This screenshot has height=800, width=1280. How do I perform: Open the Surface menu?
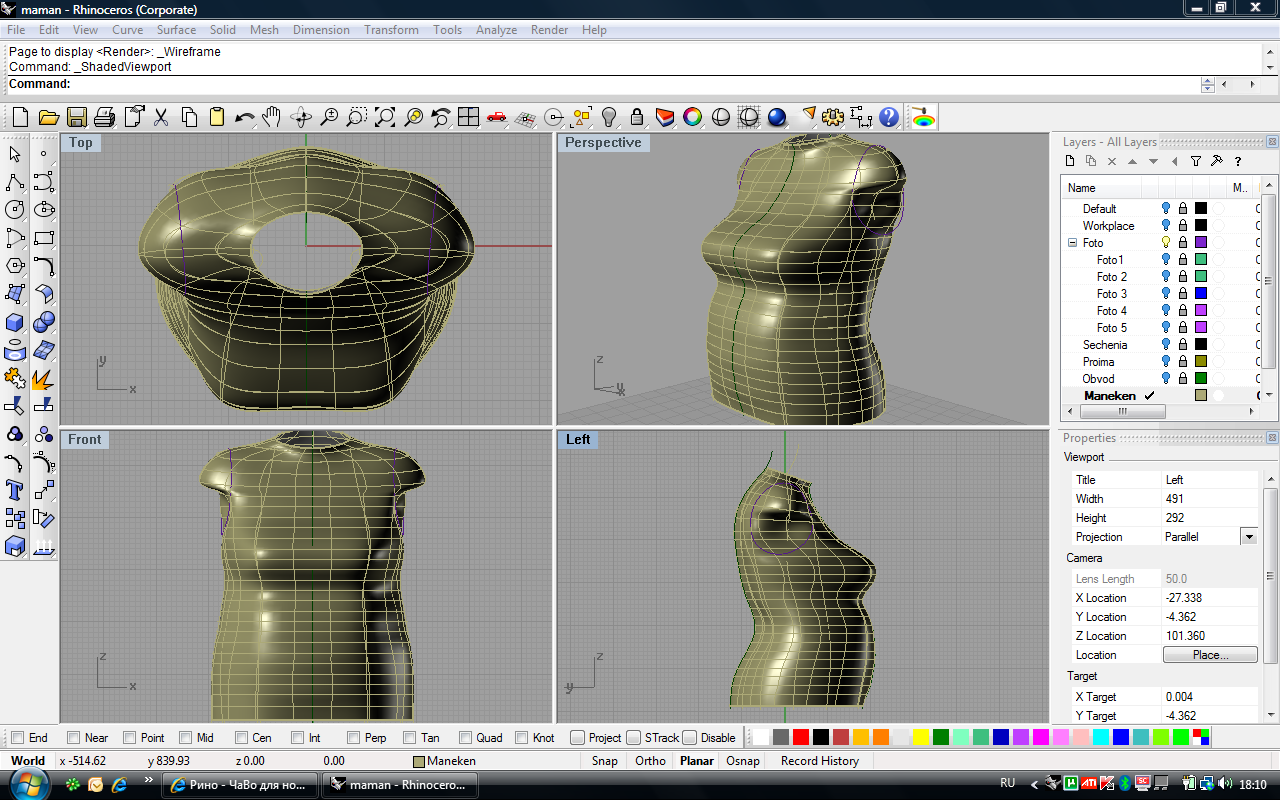[176, 30]
